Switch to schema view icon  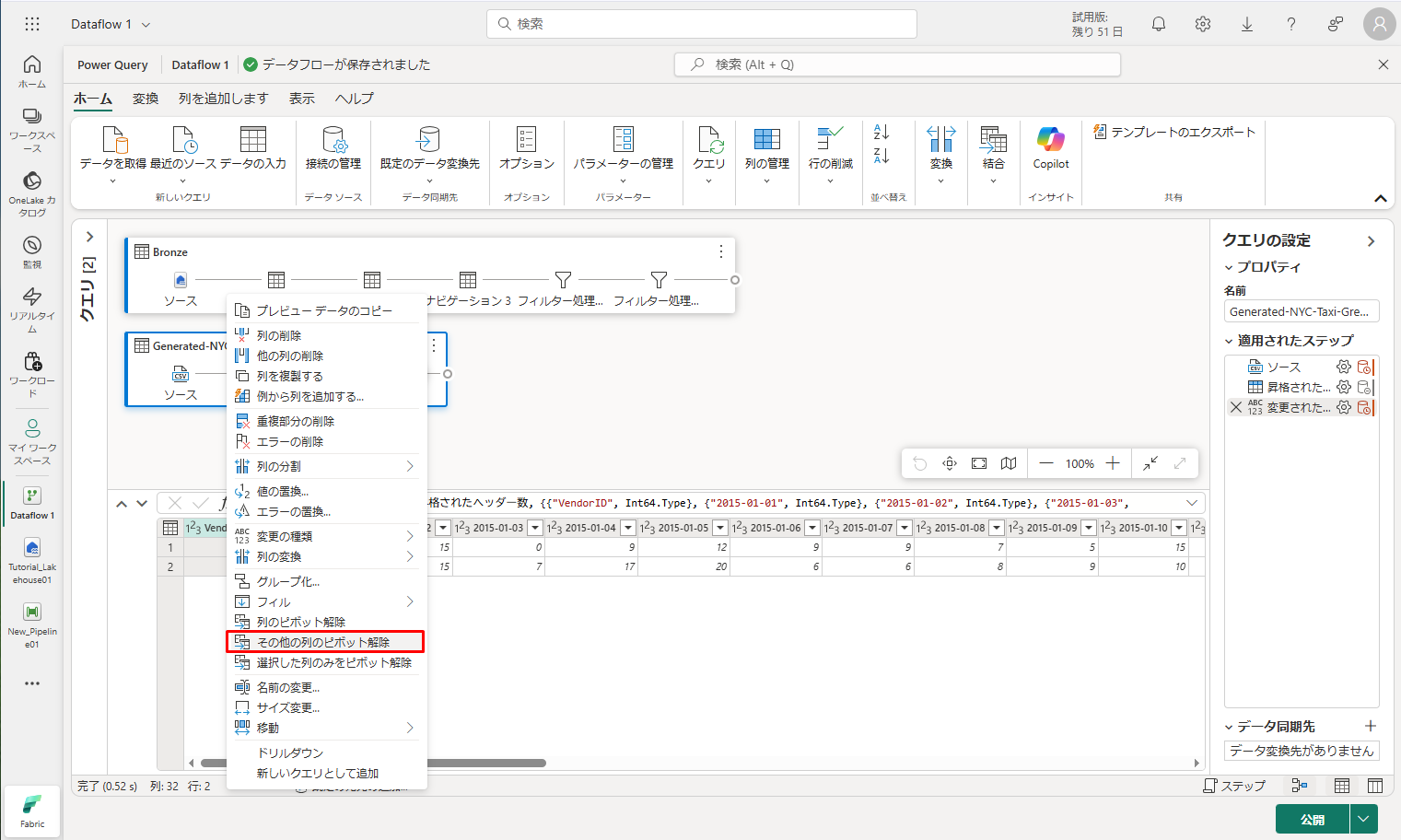(x=1375, y=786)
